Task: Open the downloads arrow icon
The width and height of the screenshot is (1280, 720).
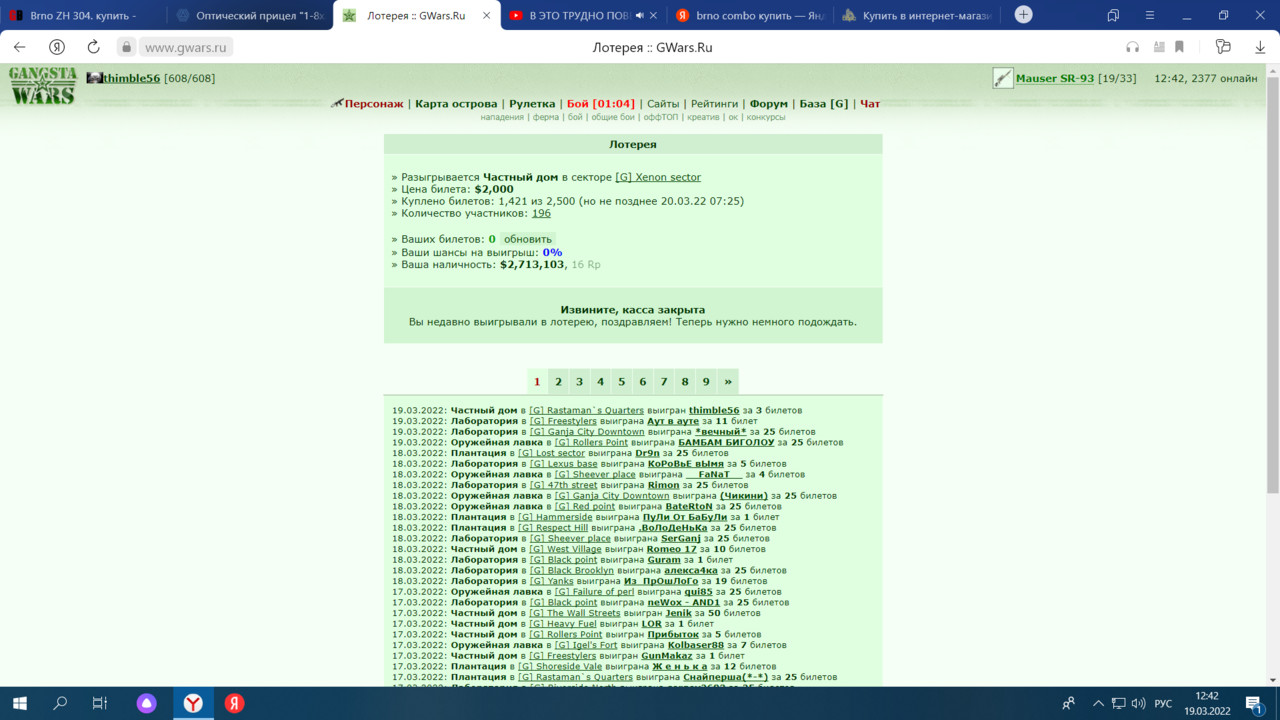Action: click(x=1260, y=47)
